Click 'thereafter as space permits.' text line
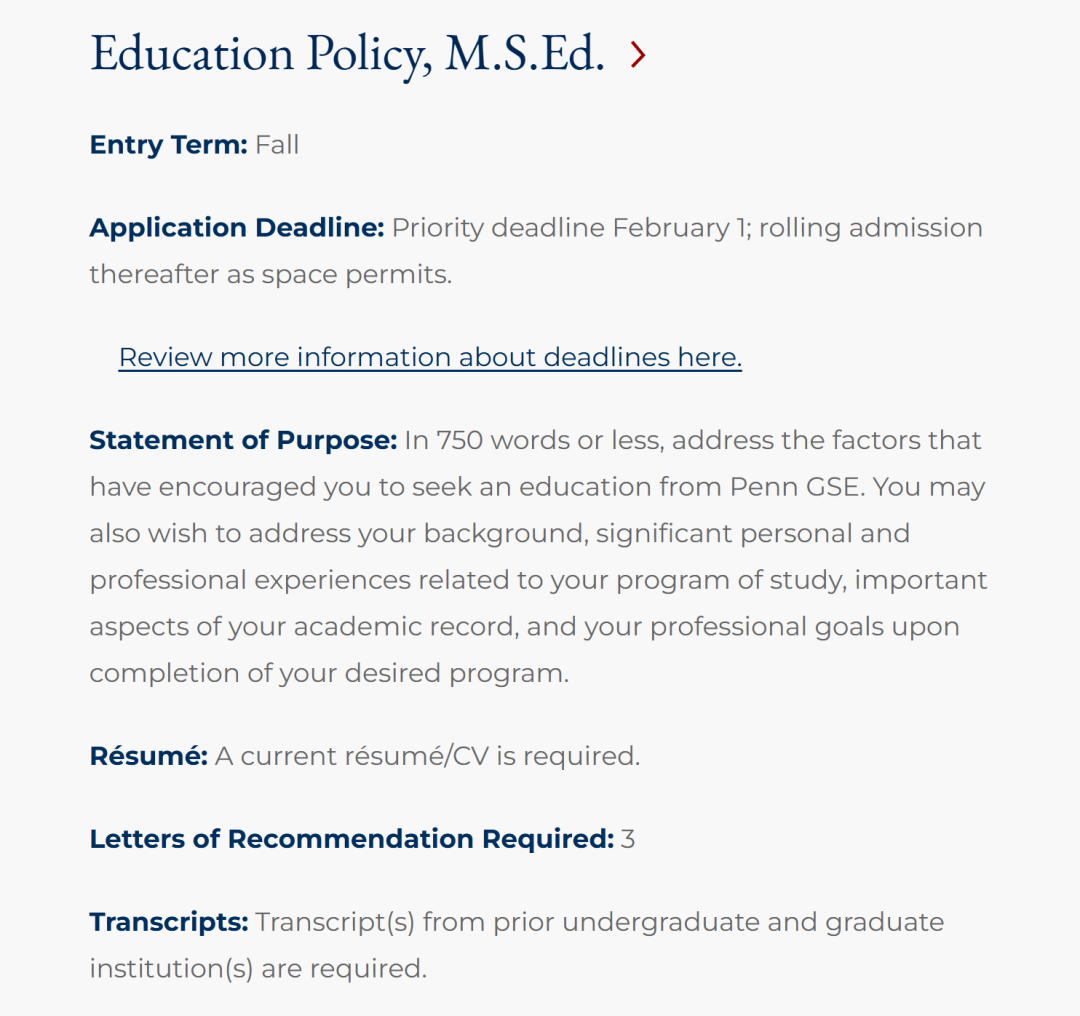The height and width of the screenshot is (1016, 1080). (x=270, y=274)
